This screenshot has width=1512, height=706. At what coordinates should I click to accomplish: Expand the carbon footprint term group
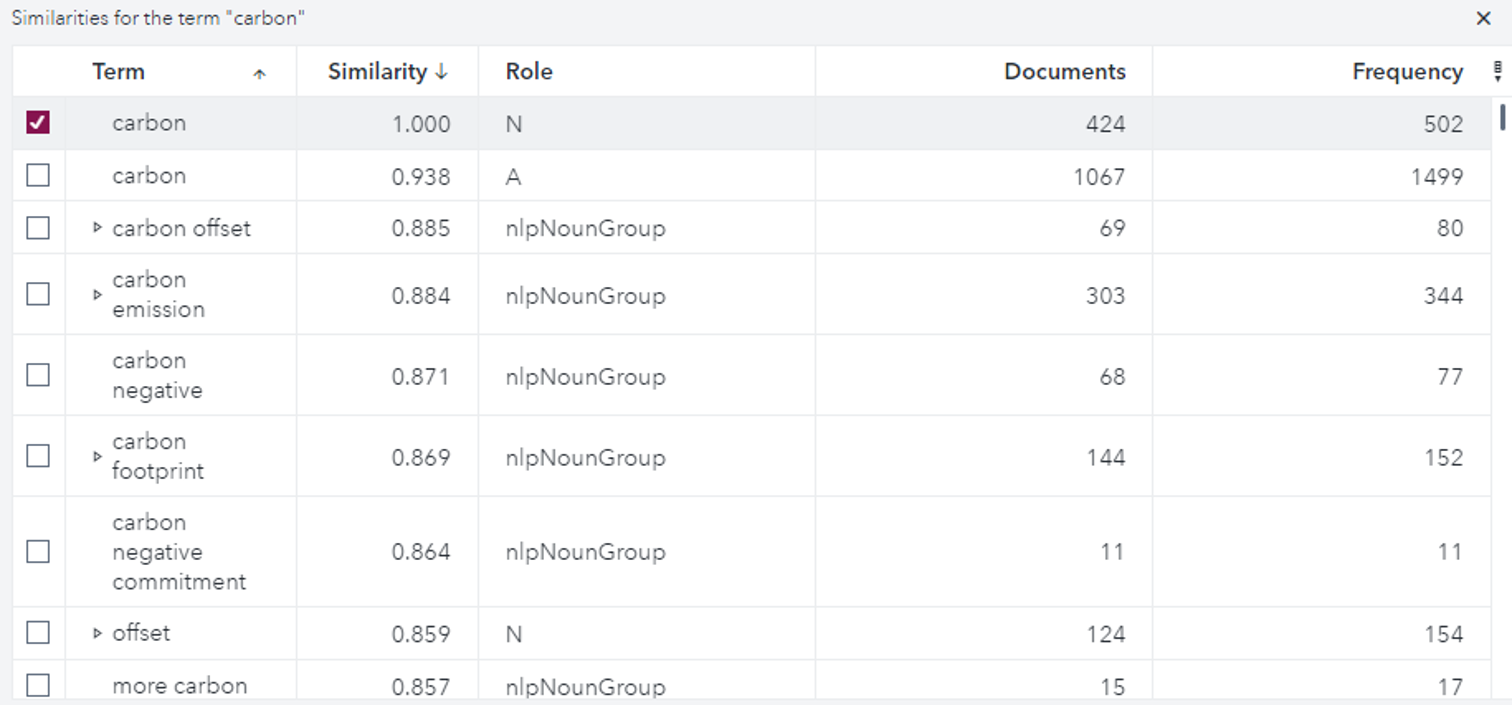point(97,457)
